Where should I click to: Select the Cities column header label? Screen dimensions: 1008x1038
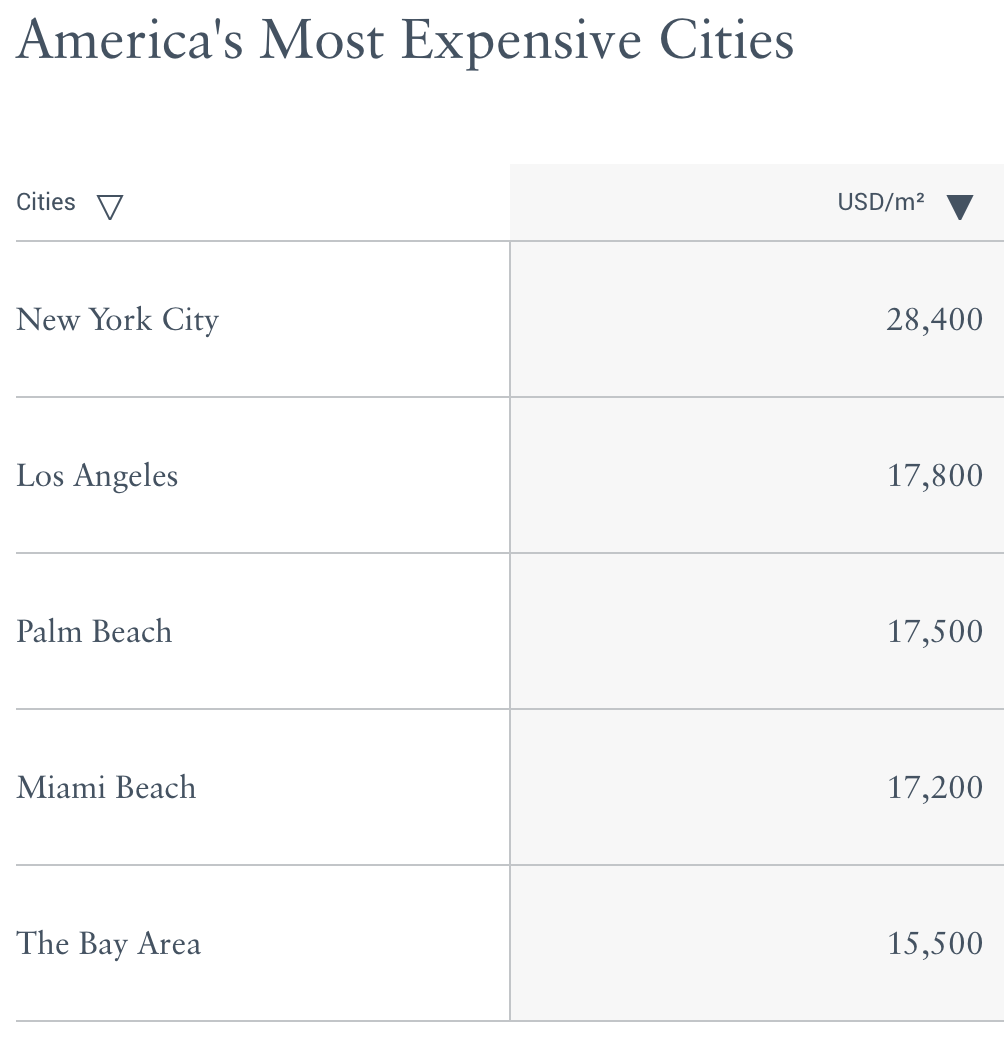(x=46, y=202)
